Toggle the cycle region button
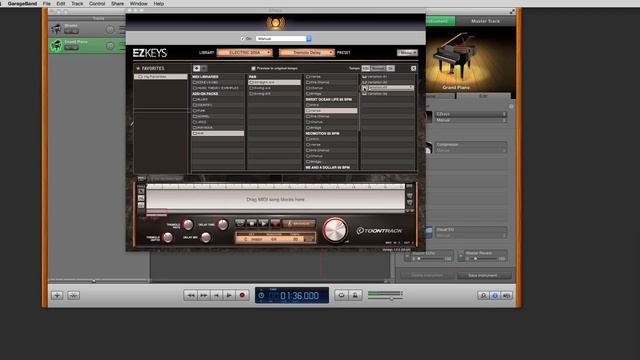Image resolution: width=640 pixels, height=360 pixels. tap(341, 295)
